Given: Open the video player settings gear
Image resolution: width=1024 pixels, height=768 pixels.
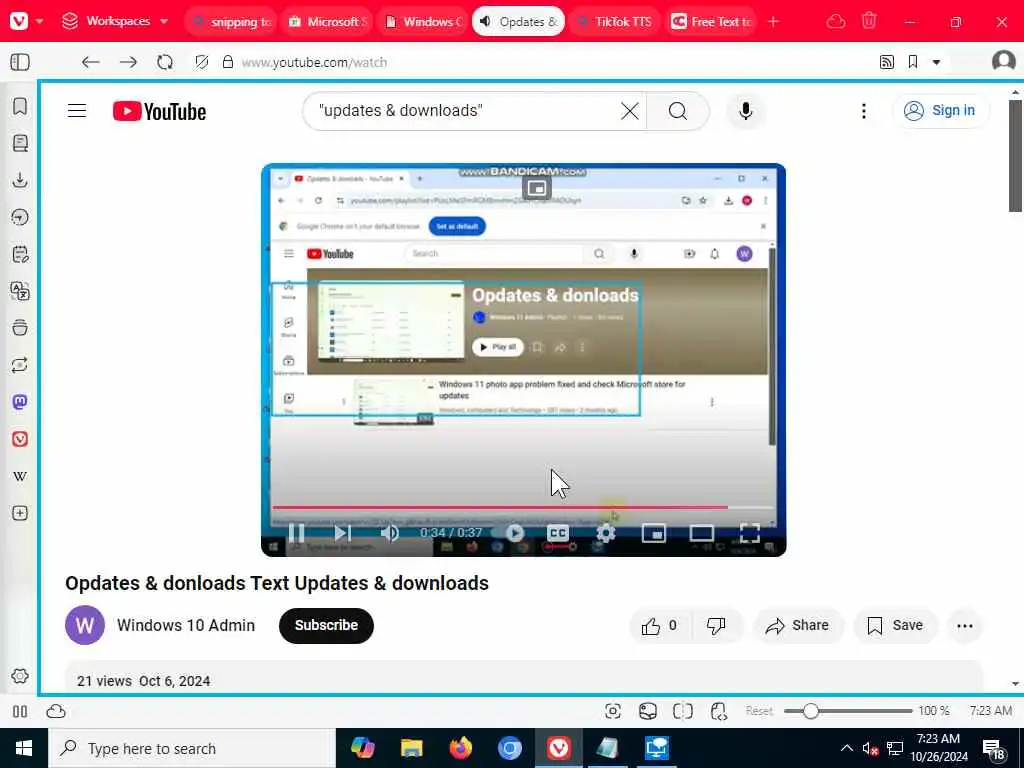Looking at the screenshot, I should (x=606, y=533).
